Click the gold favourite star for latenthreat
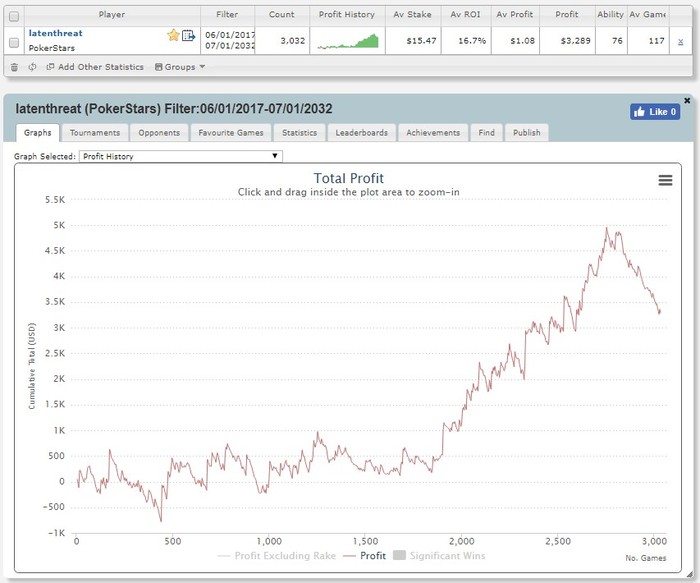Image resolution: width=700 pixels, height=583 pixels. (x=173, y=35)
